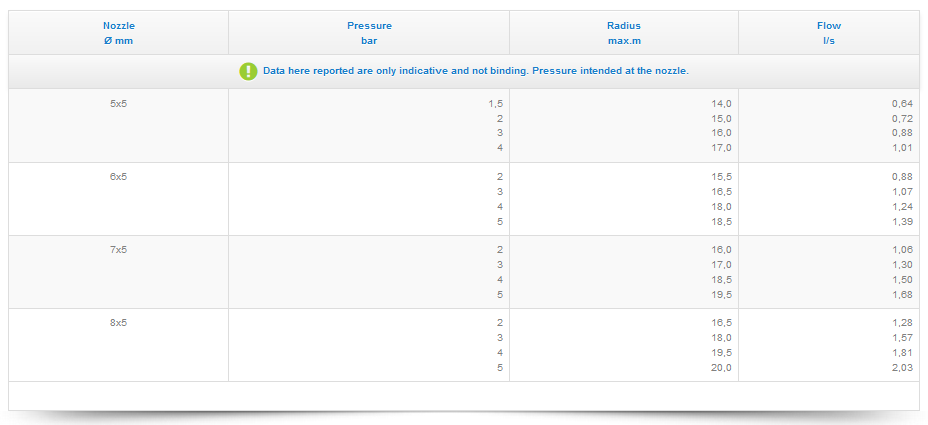
Task: Select the 1,24 flow value
Action: [x=902, y=206]
